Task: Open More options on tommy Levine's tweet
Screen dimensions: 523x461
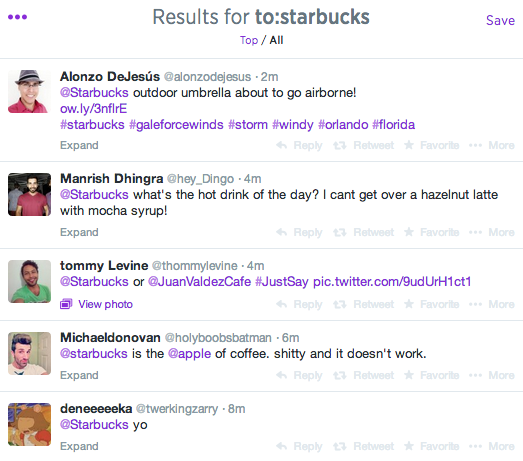Action: 492,305
